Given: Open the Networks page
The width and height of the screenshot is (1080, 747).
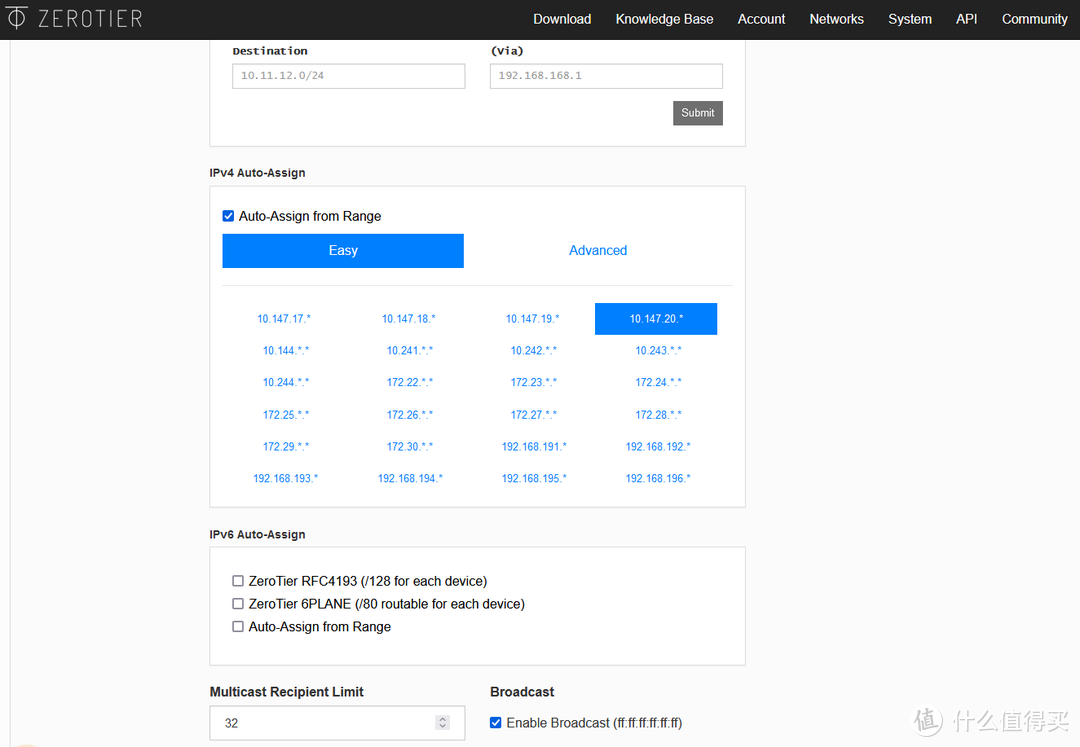Looking at the screenshot, I should point(836,19).
